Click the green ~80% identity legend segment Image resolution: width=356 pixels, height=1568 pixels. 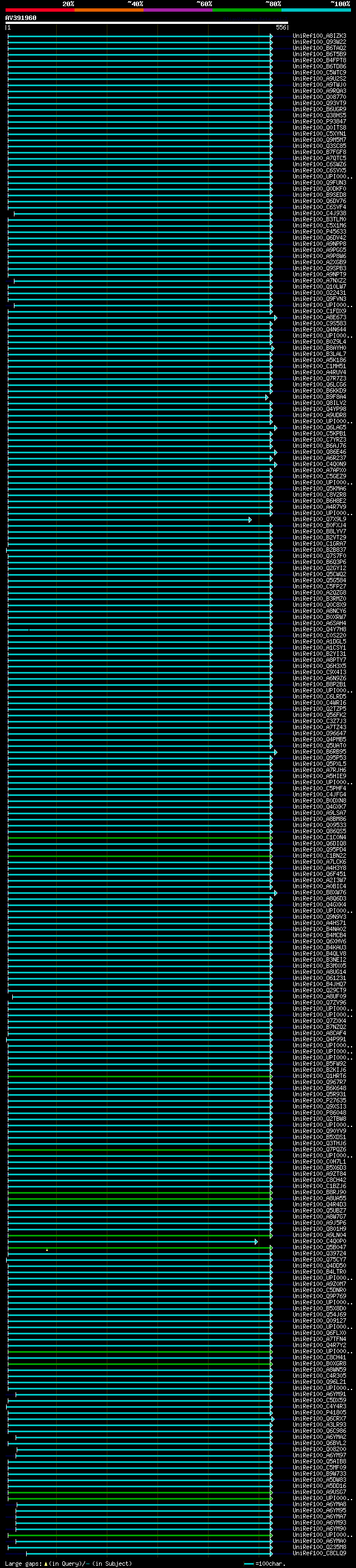pyautogui.click(x=247, y=11)
